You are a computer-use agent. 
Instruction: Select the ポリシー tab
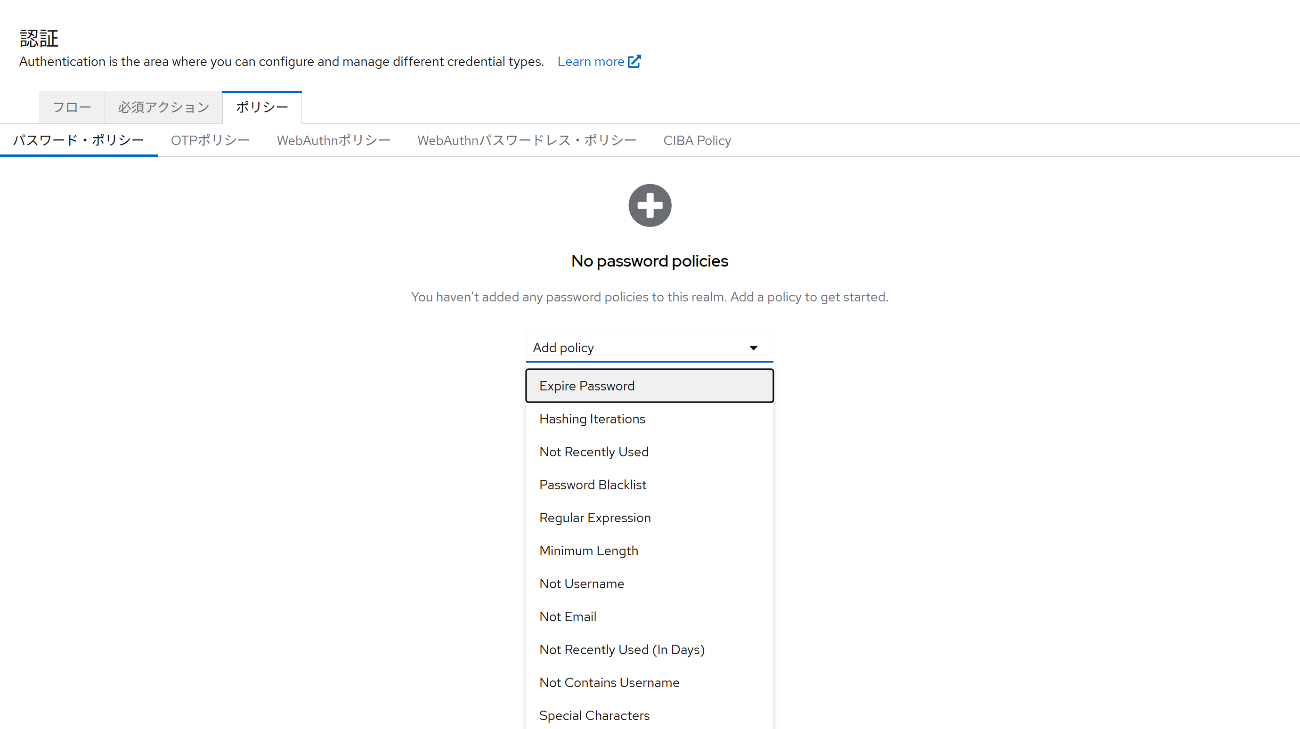coord(262,107)
